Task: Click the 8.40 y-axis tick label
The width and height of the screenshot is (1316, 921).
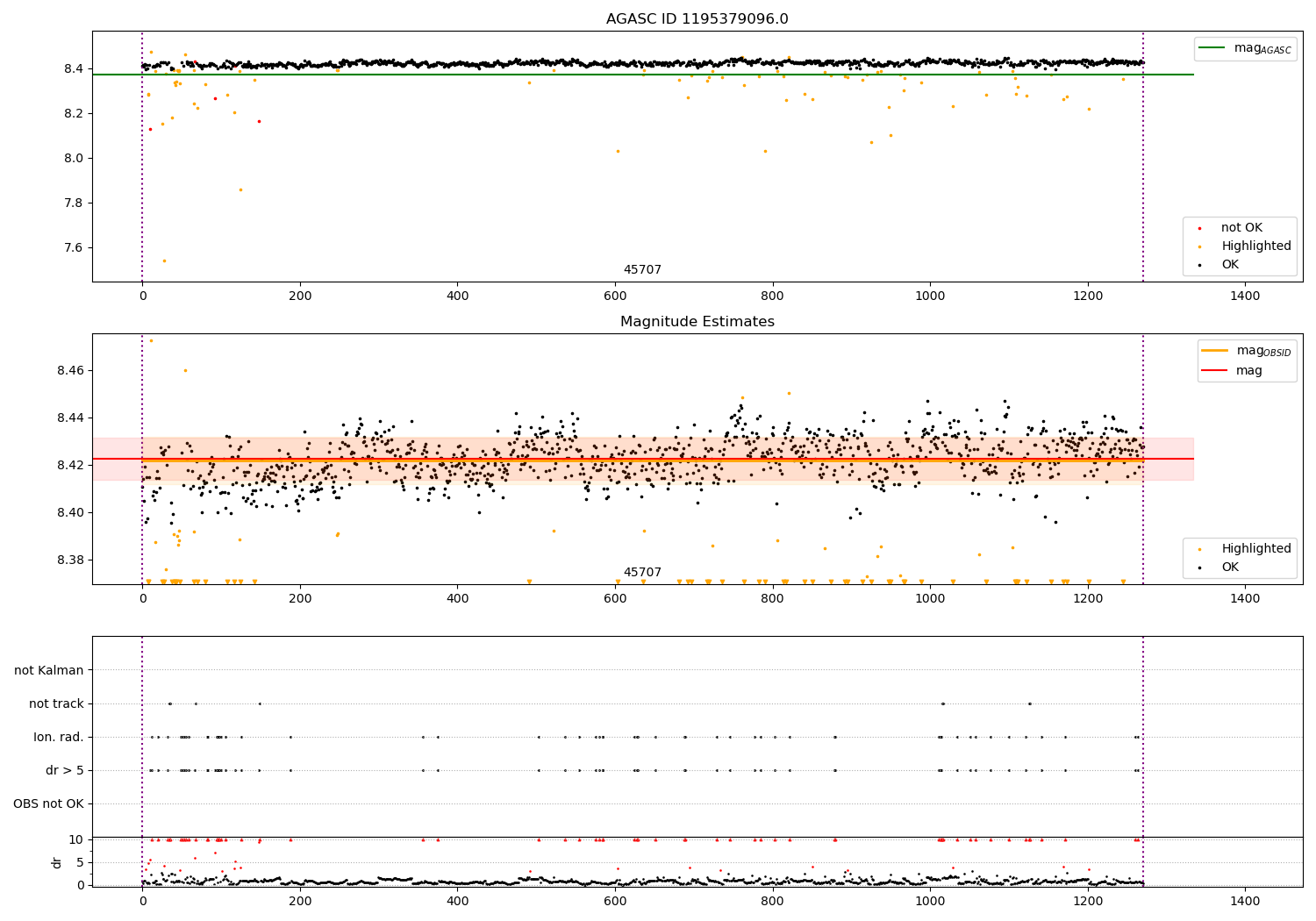Action: [70, 513]
